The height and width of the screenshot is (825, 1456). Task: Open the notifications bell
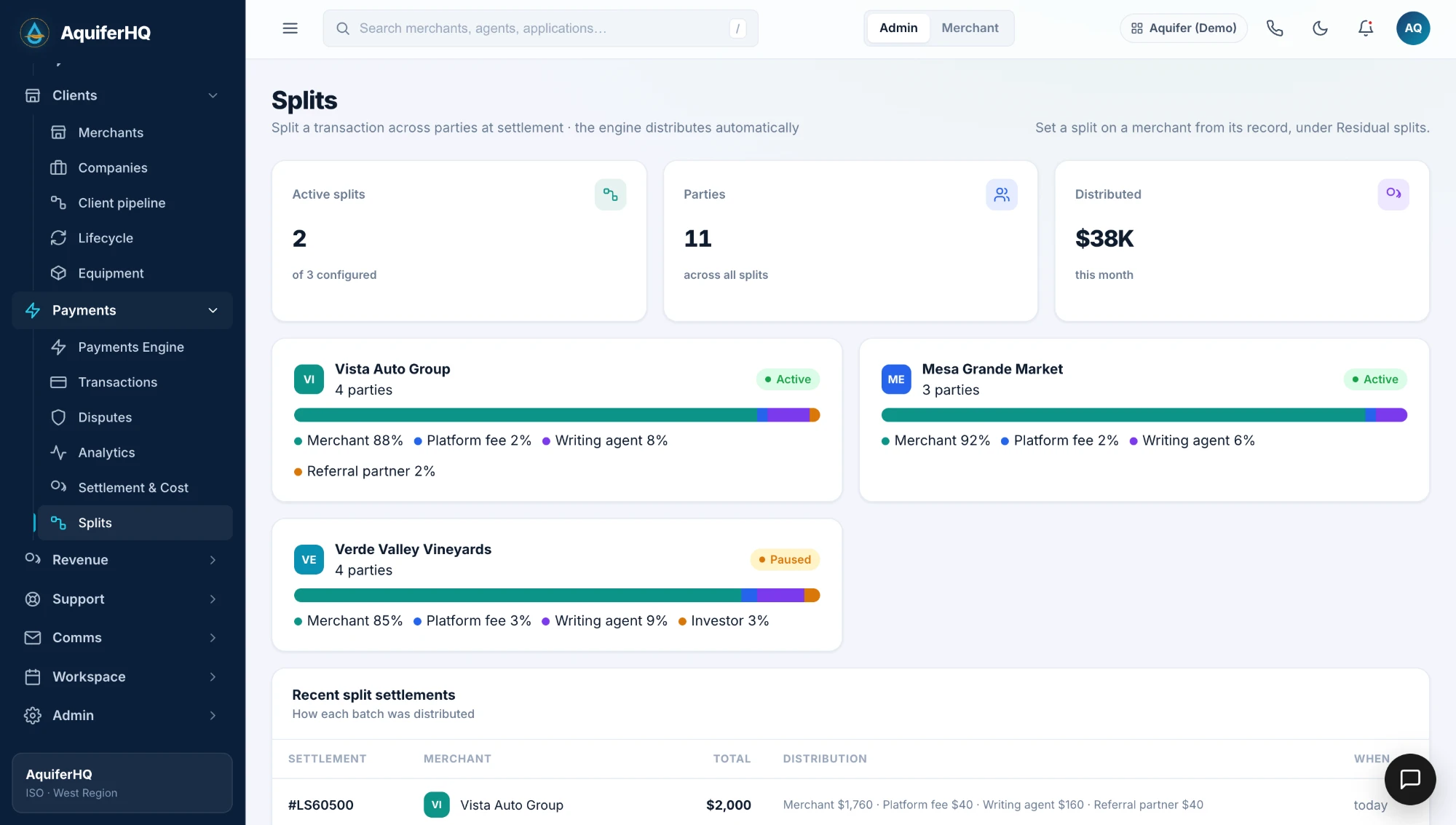tap(1366, 28)
